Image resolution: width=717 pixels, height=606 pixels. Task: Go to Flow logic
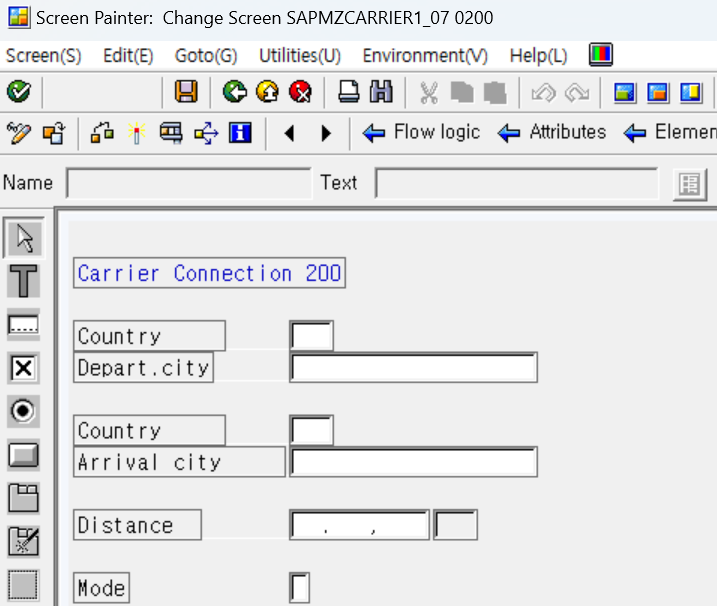click(421, 133)
